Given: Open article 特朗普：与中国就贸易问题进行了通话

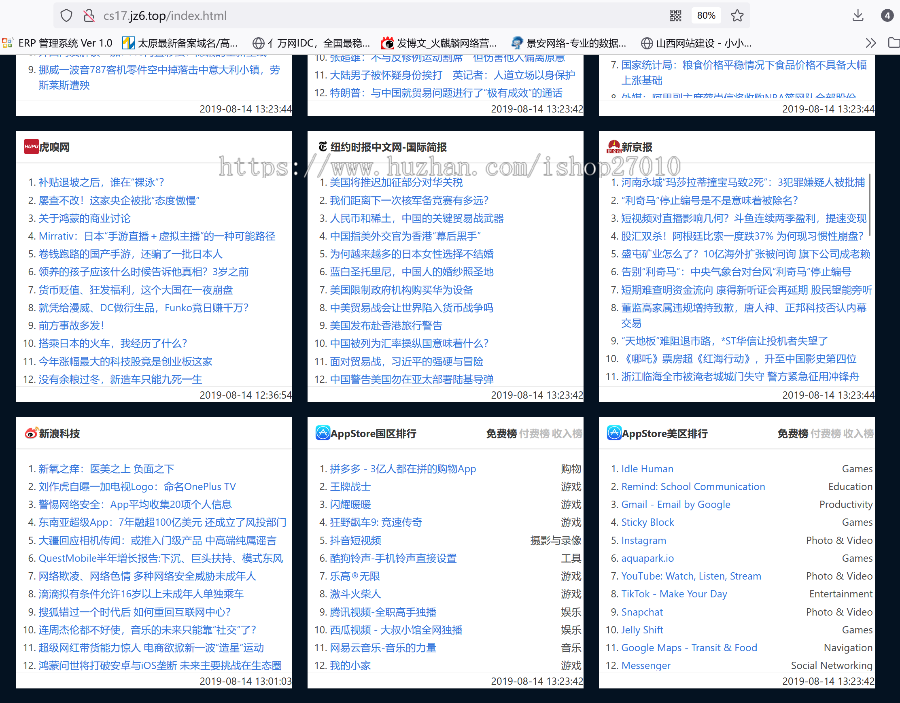Looking at the screenshot, I should pyautogui.click(x=446, y=93).
